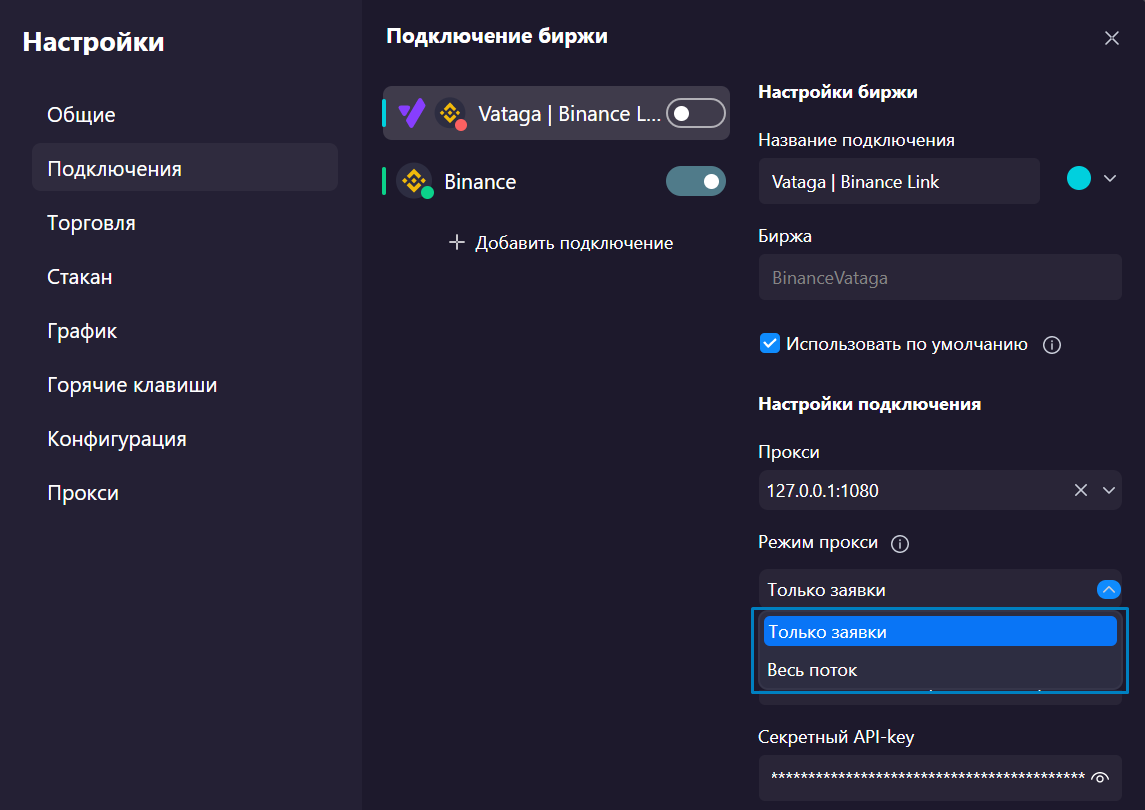1145x810 pixels.
Task: Uncheck Использовать по умолчанию checkbox
Action: tap(770, 343)
